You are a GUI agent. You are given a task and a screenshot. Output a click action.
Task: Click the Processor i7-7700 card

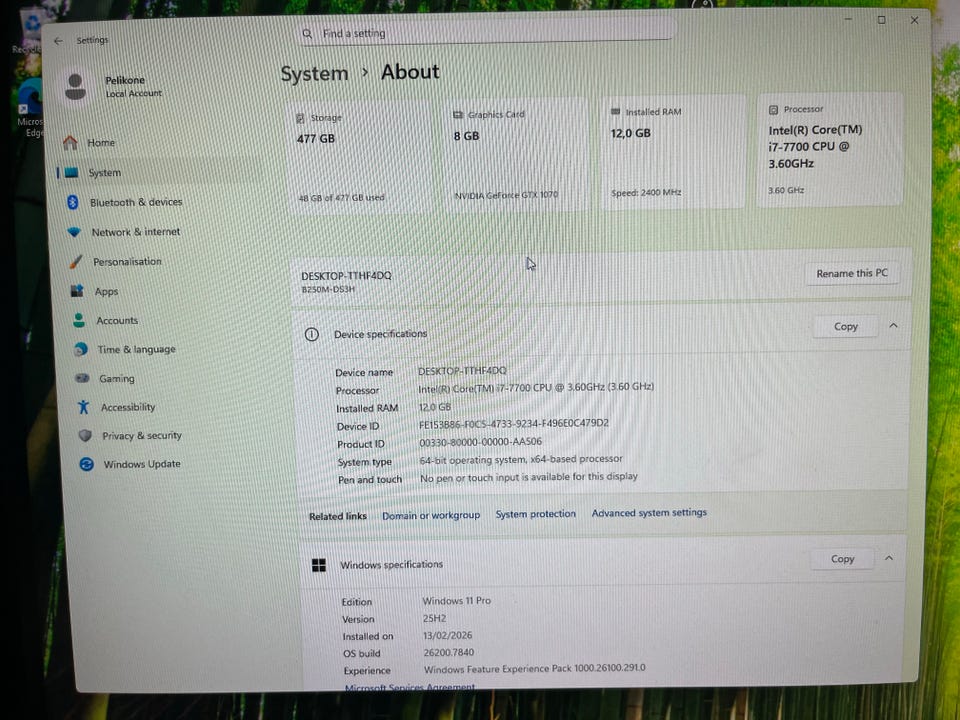tap(831, 149)
